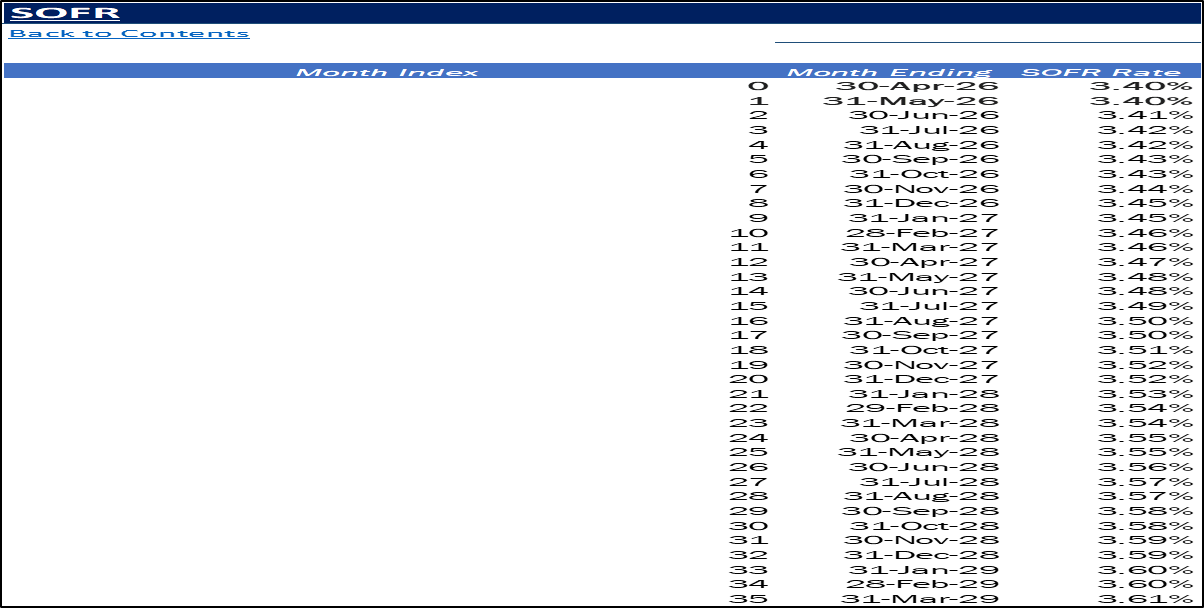Select date cell 31-Dec-28

[x=923, y=555]
